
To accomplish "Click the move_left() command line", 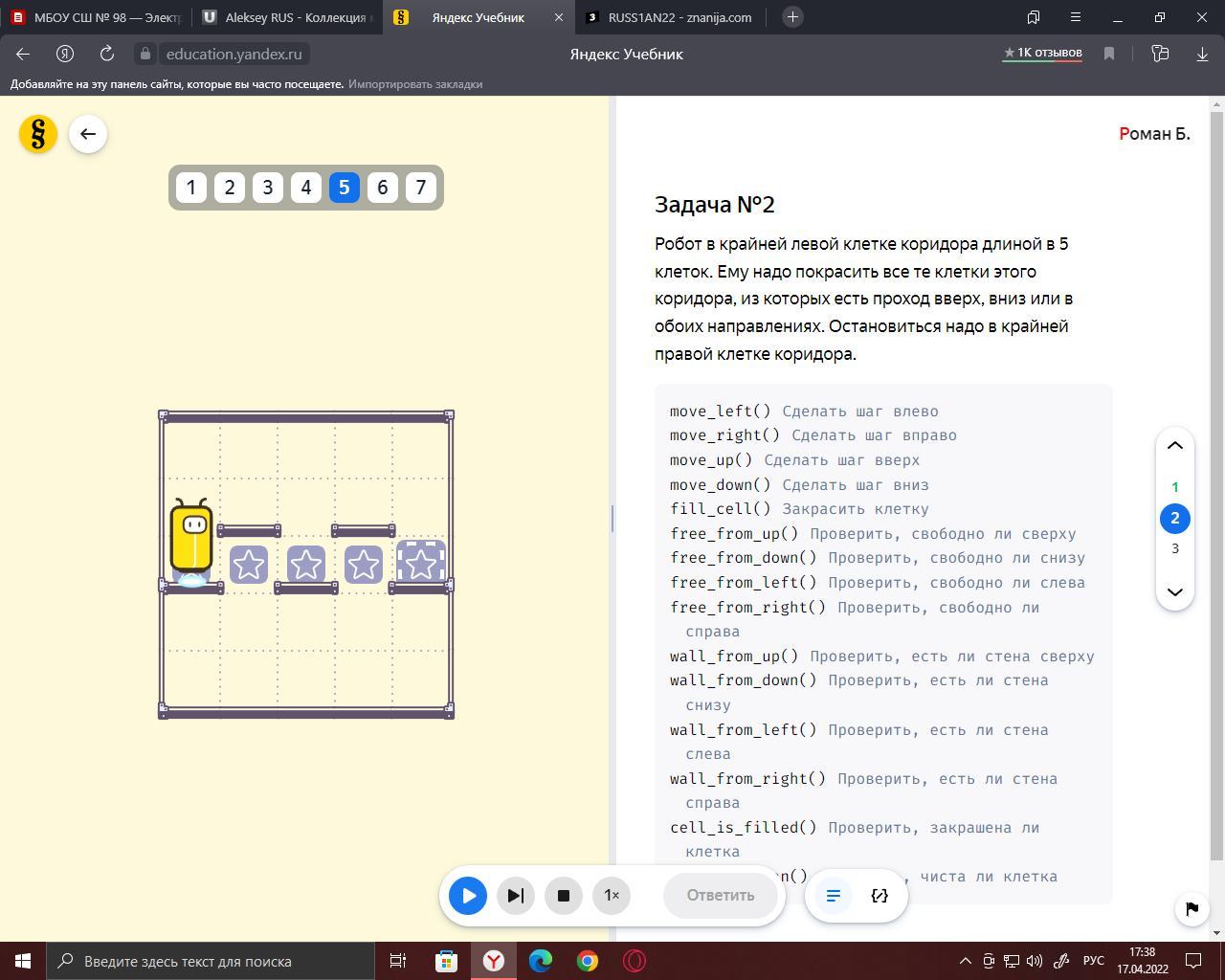I will [804, 412].
